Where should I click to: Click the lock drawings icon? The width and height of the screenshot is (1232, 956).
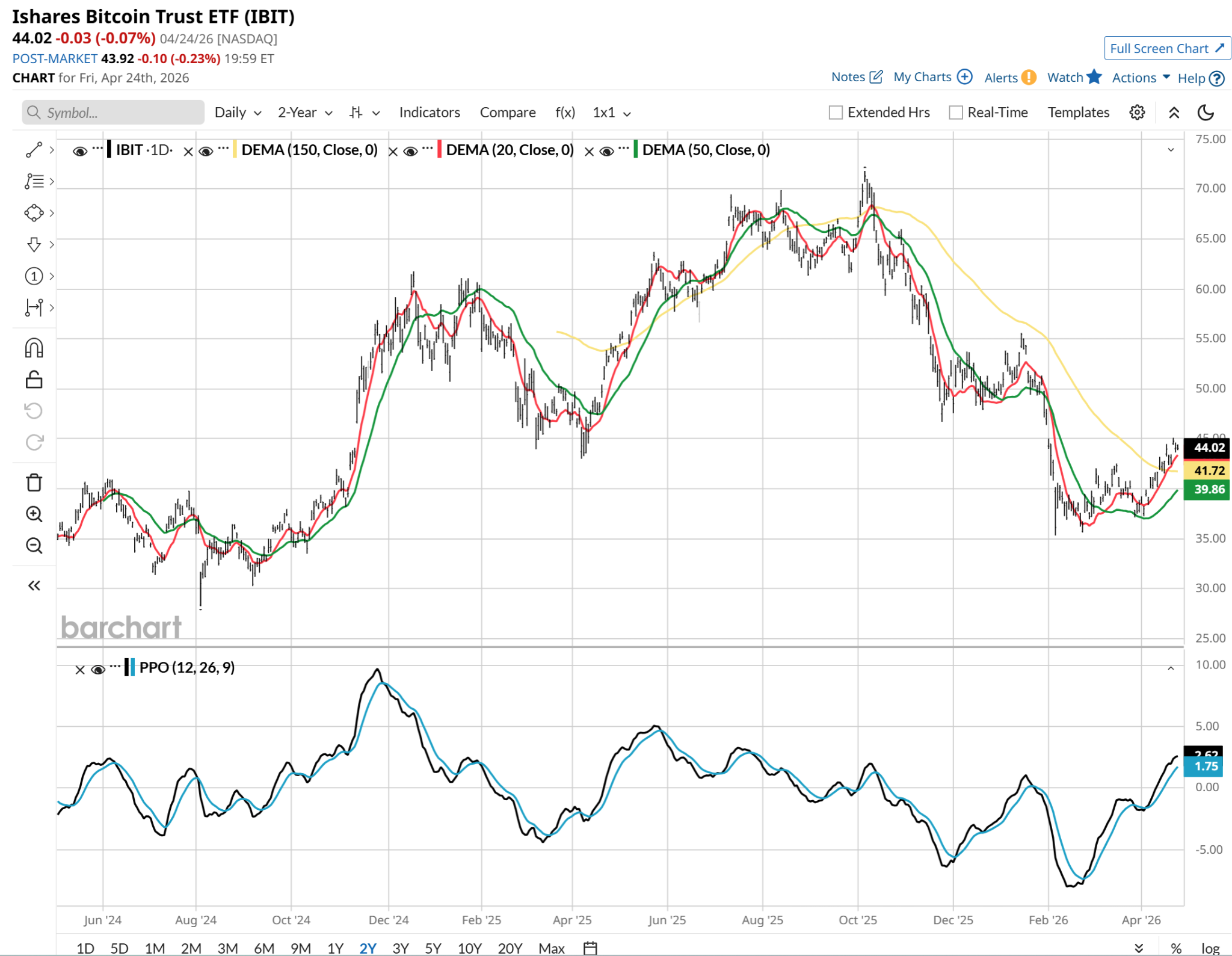tap(34, 380)
